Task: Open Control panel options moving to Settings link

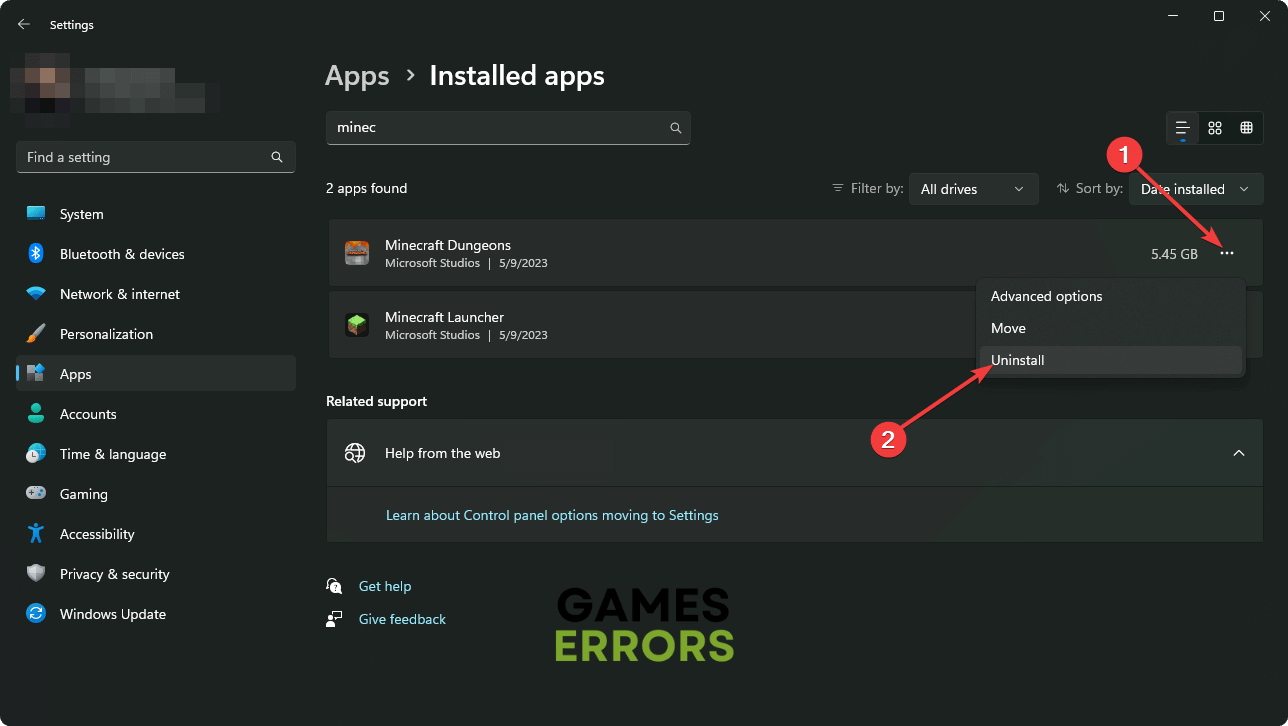Action: point(552,515)
